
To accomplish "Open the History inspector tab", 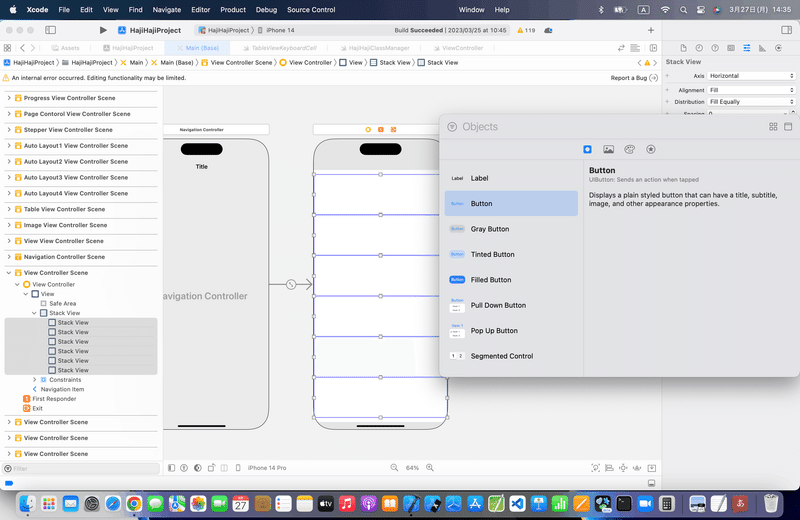I will pos(699,48).
